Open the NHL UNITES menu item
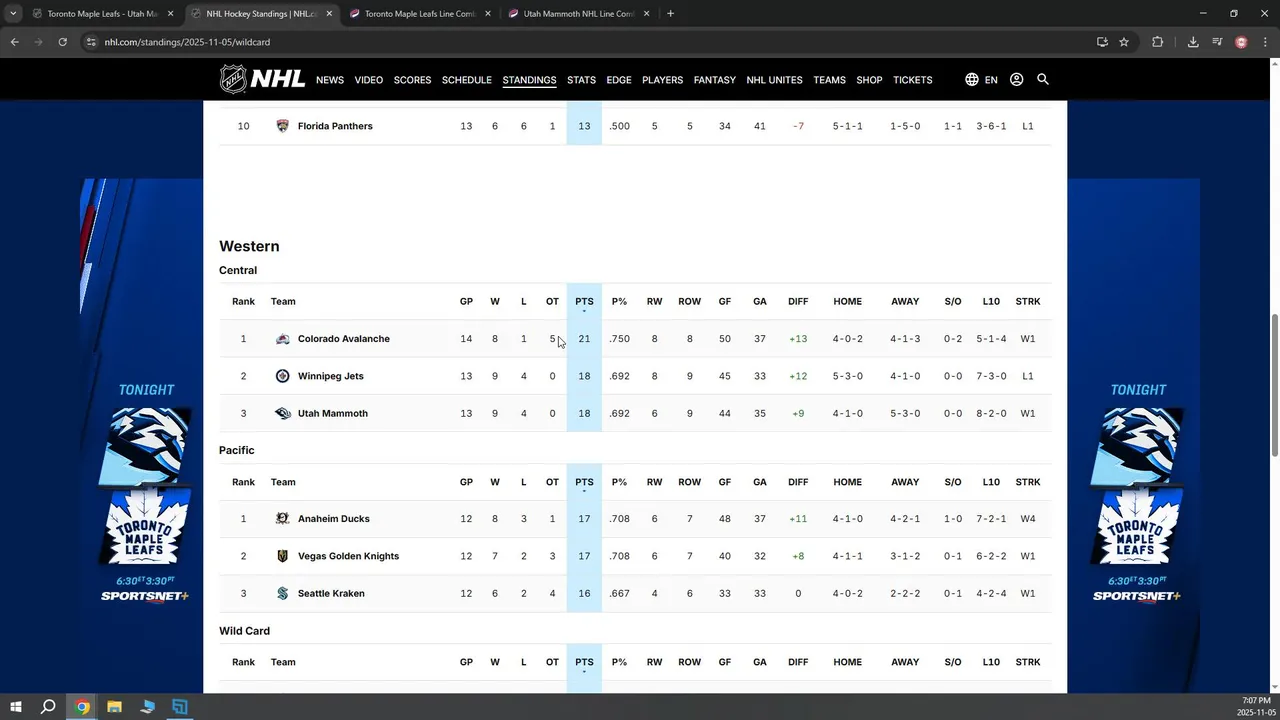 (x=774, y=80)
